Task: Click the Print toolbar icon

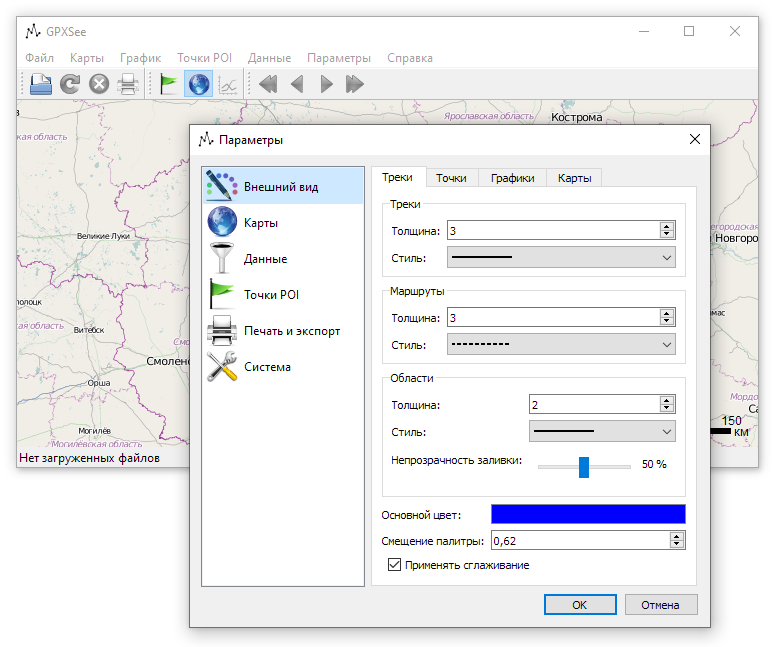Action: coord(128,84)
